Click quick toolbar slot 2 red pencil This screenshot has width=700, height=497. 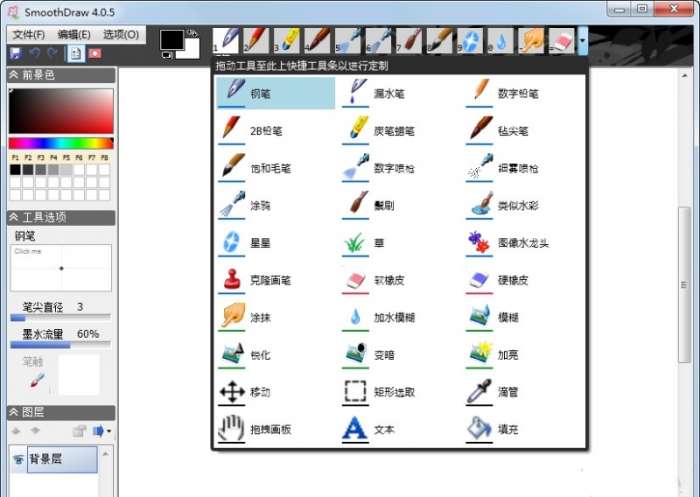click(x=256, y=41)
